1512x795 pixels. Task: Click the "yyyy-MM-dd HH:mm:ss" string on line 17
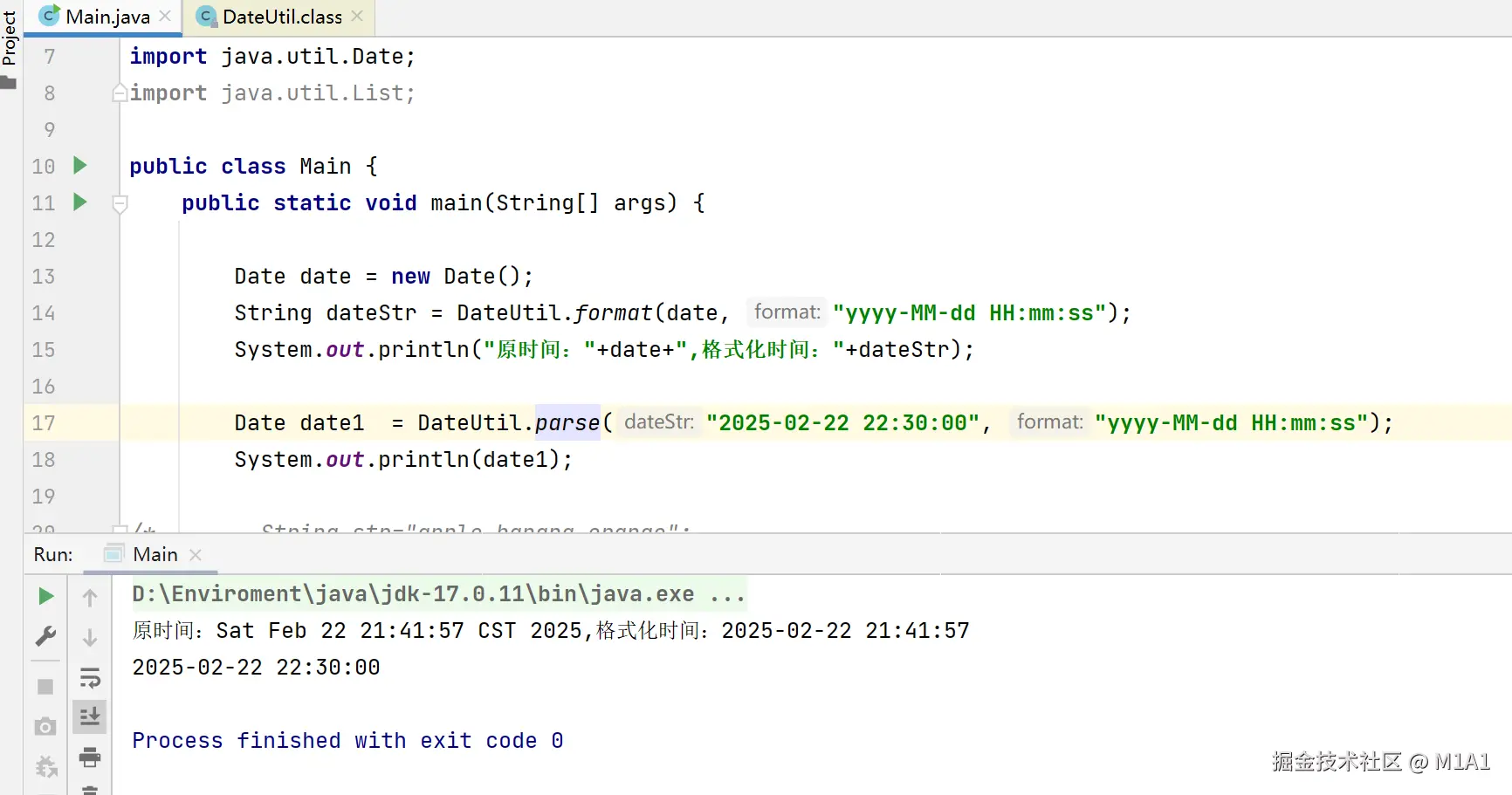[1232, 423]
